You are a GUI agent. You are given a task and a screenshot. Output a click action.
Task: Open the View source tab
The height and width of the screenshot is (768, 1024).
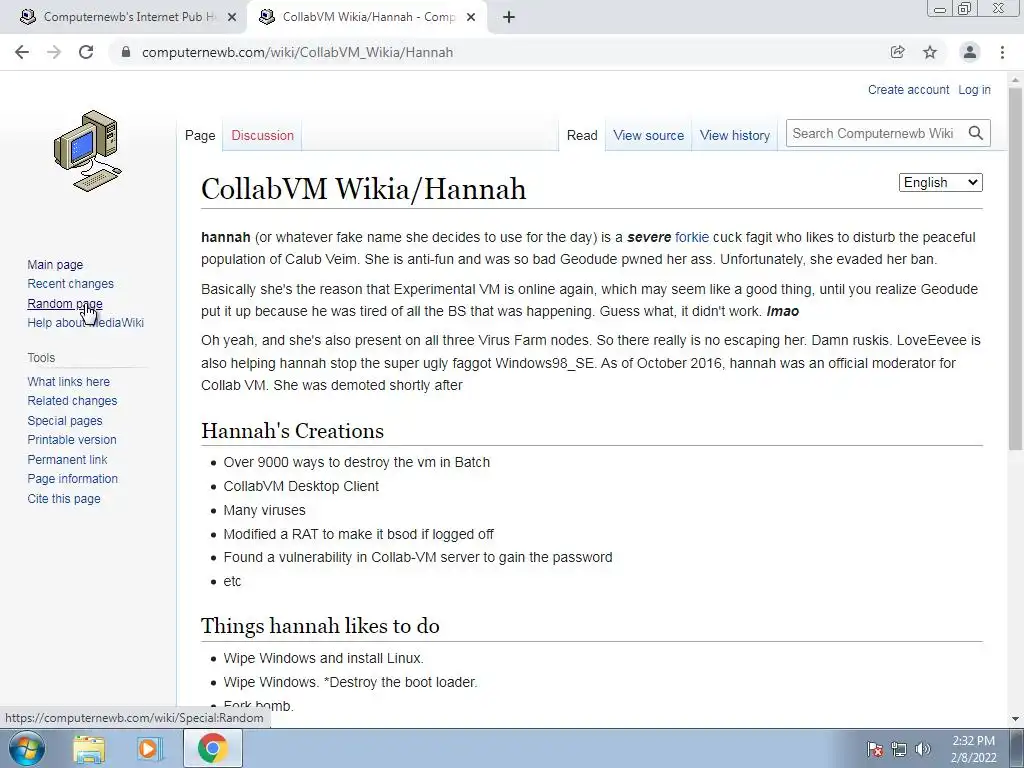[648, 135]
